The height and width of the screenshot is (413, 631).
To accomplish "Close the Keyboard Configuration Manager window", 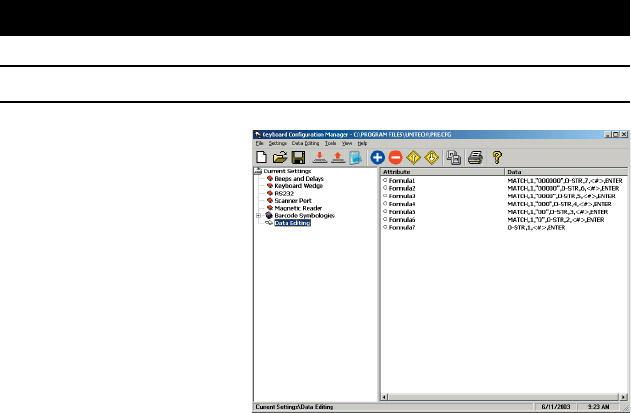I will coord(624,134).
